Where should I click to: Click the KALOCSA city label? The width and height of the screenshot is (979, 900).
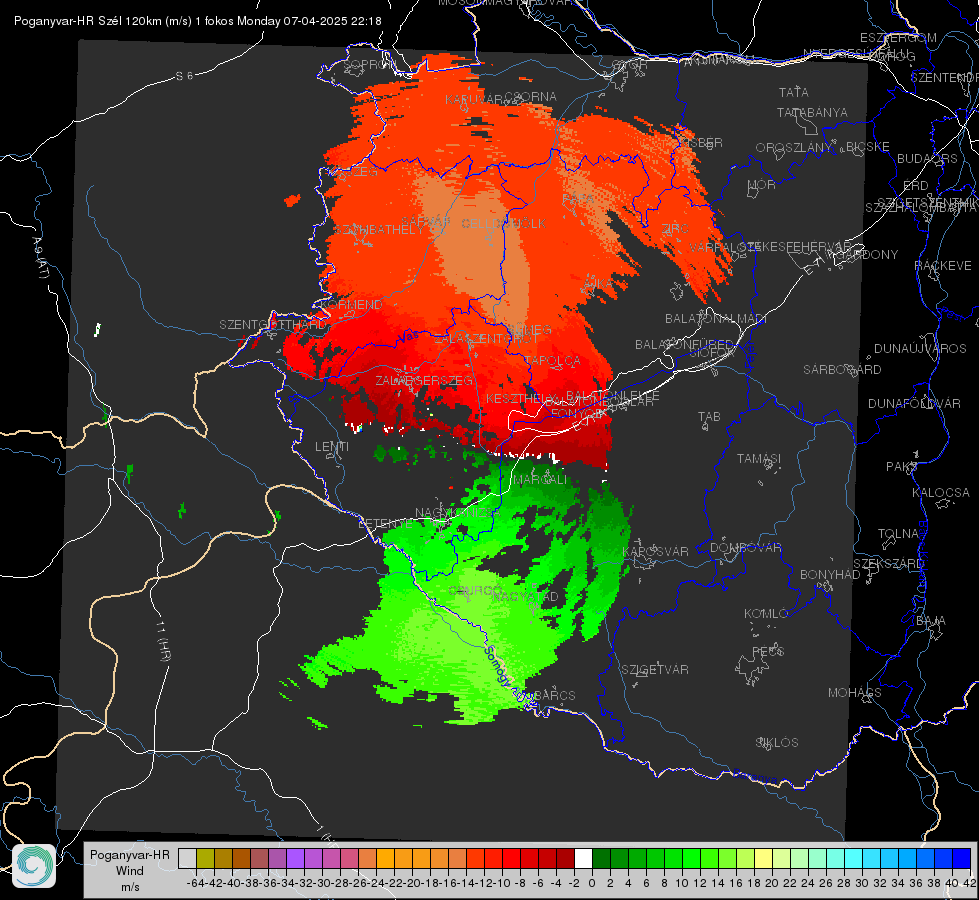(x=941, y=493)
